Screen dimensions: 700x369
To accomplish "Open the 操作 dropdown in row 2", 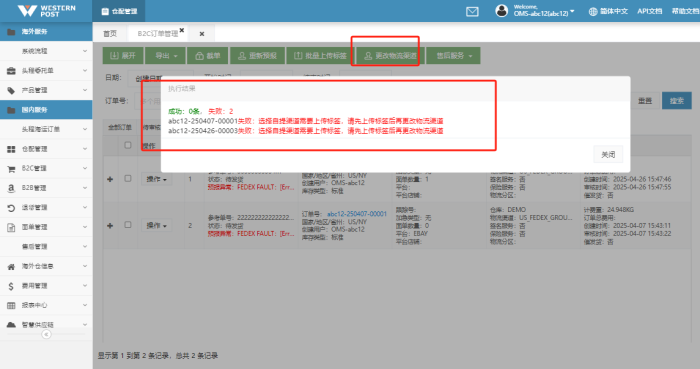I will click(156, 226).
